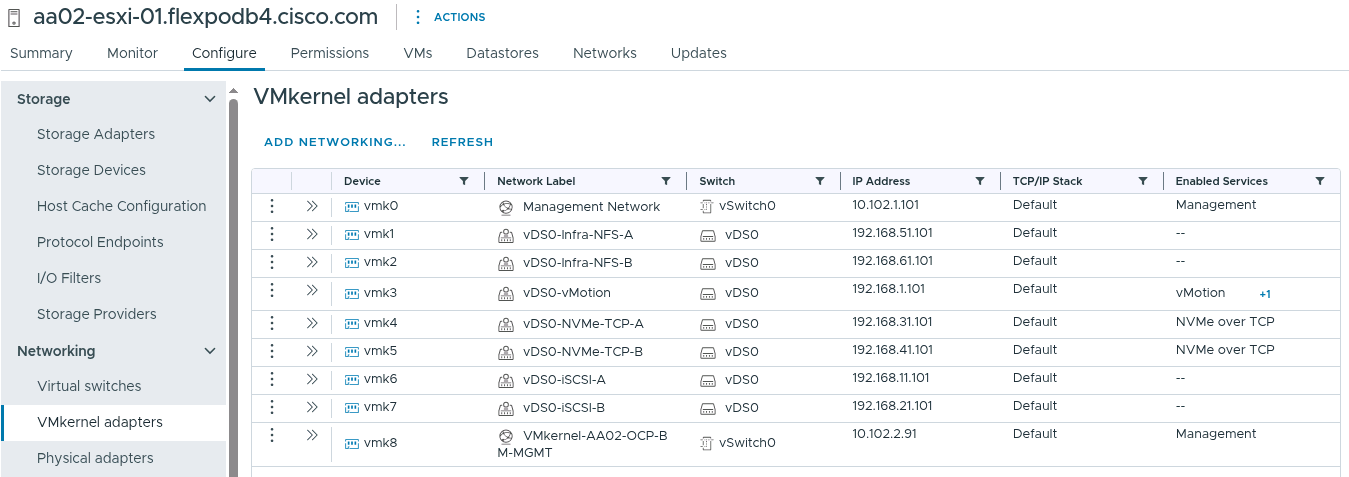This screenshot has height=477, width=1349.
Task: Click the vDS0-iSCSI-B port group icon
Action: [505, 408]
